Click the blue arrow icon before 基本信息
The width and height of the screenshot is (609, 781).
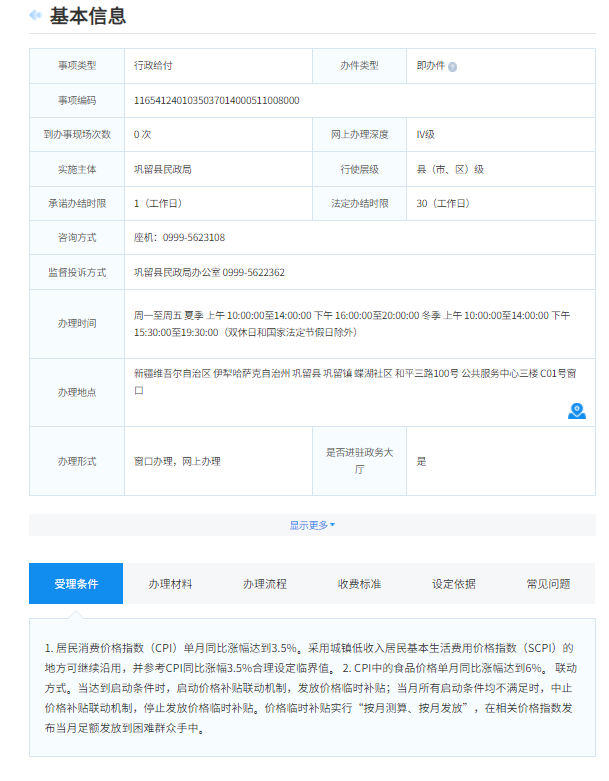(35, 15)
